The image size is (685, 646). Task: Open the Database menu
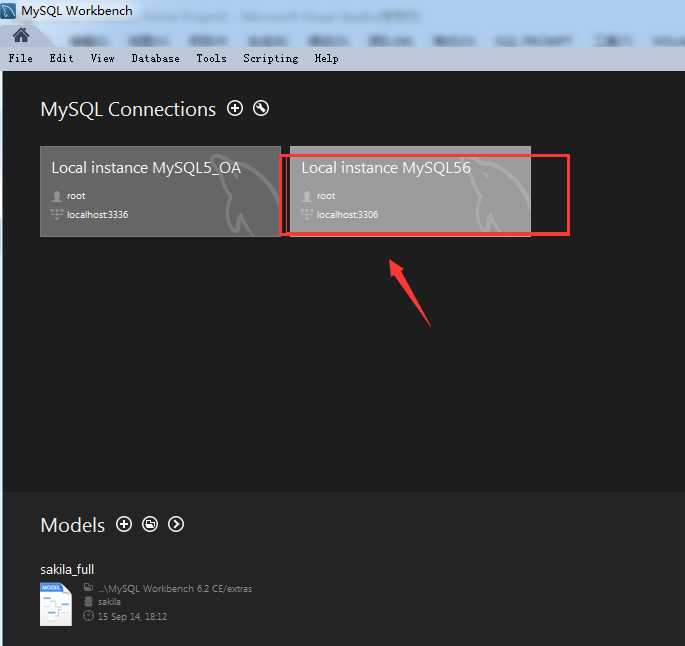coord(156,59)
